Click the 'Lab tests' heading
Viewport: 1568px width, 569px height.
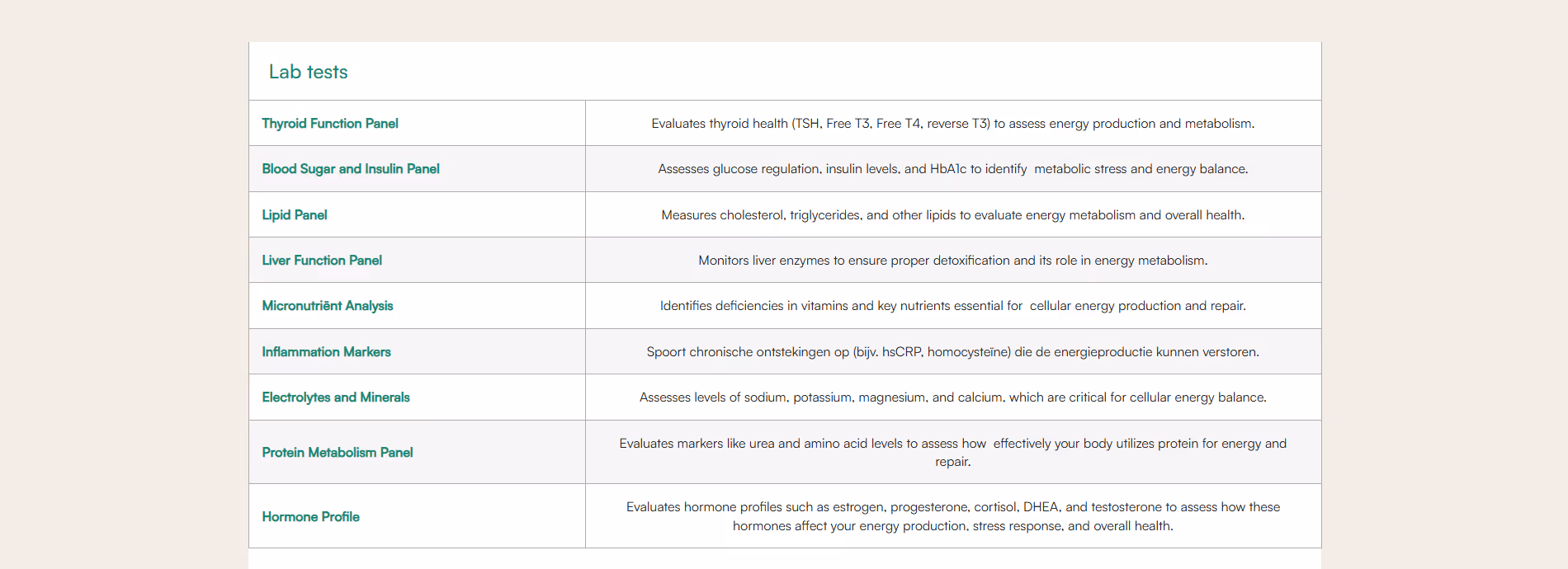click(x=308, y=72)
